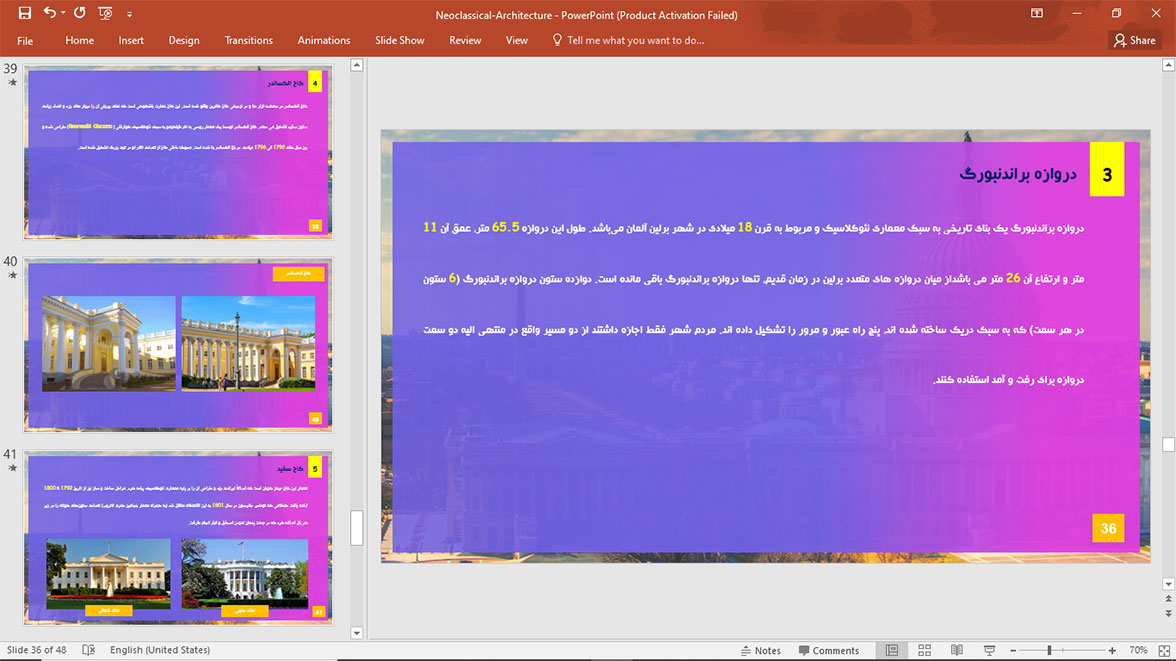Toggle the Notes pane
The width and height of the screenshot is (1176, 661).
760,650
